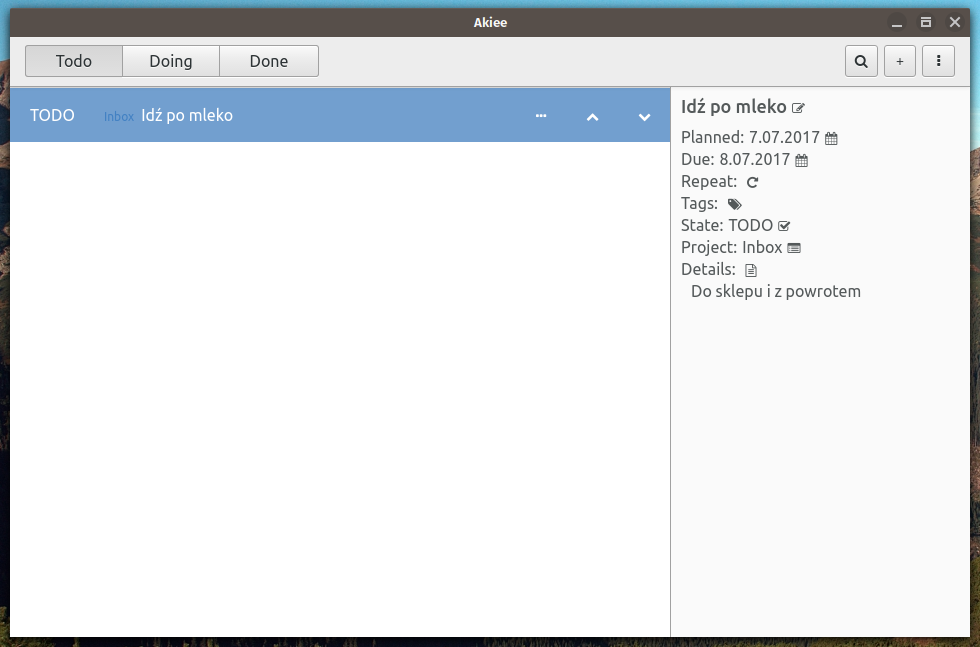Open the search tool

coord(861,61)
